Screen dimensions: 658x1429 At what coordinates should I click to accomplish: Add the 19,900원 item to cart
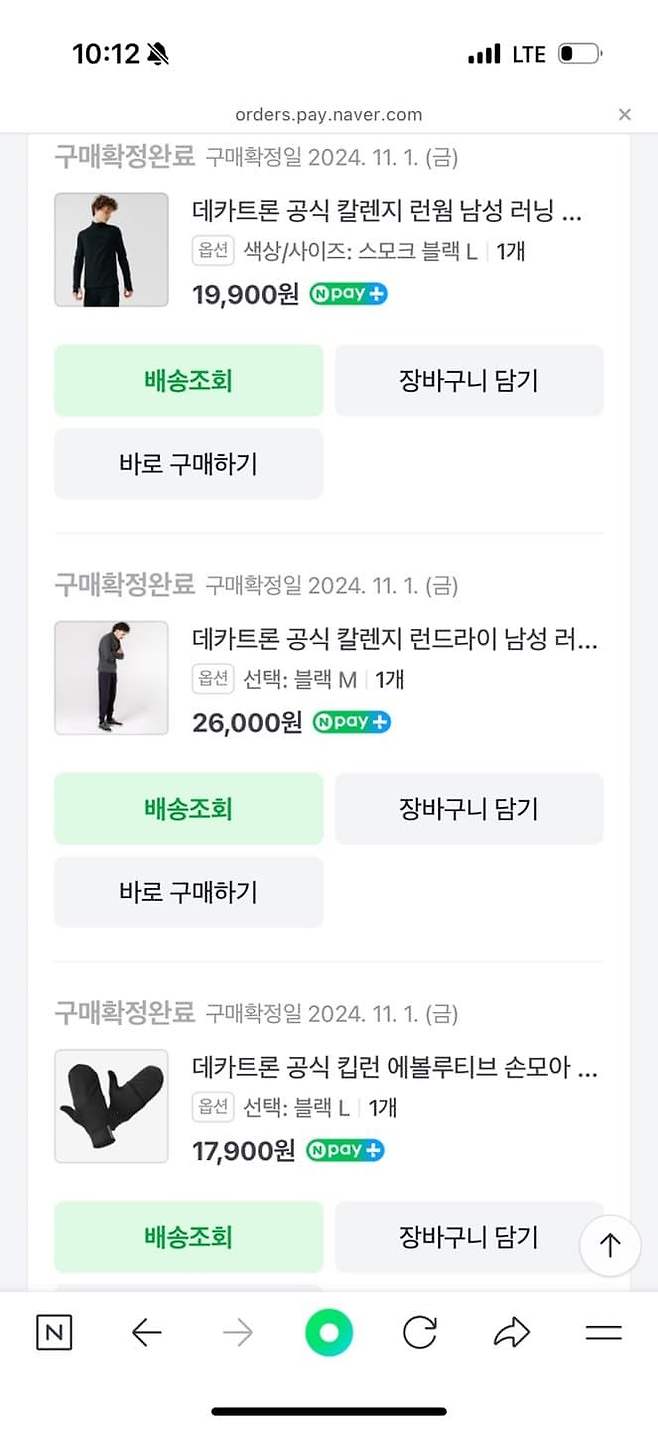(469, 380)
